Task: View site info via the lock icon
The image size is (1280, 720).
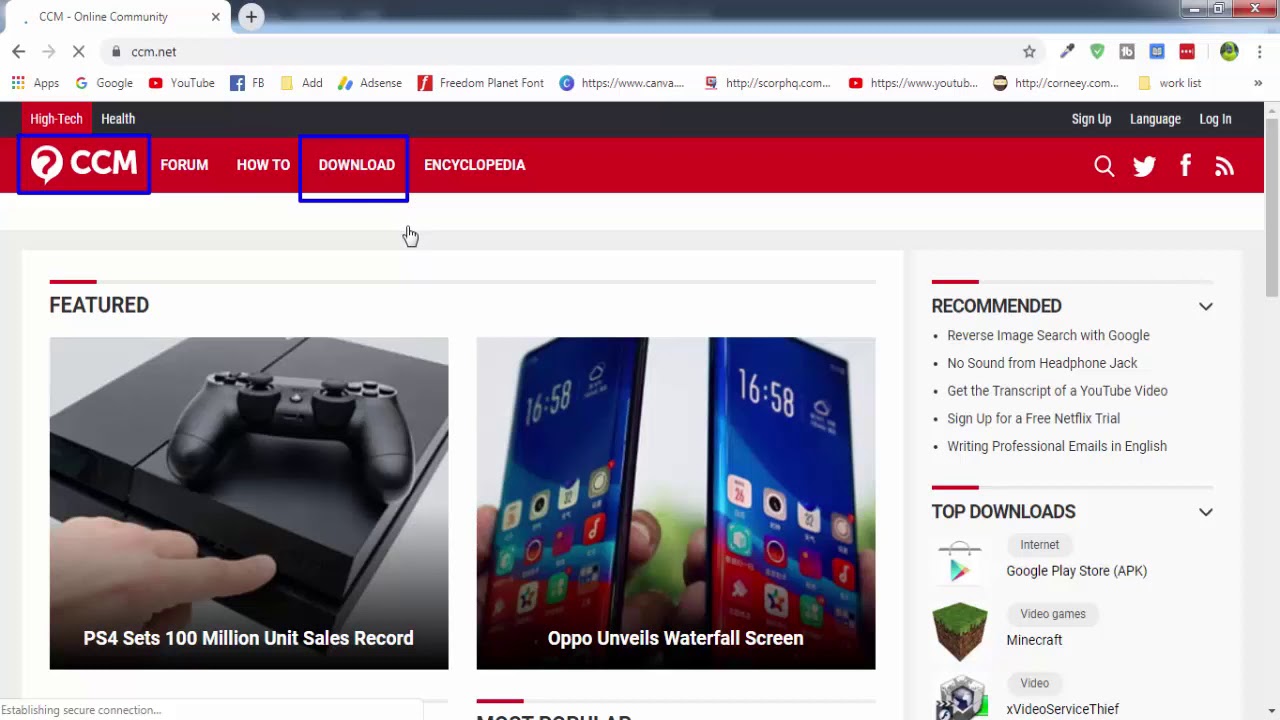Action: coord(116,52)
